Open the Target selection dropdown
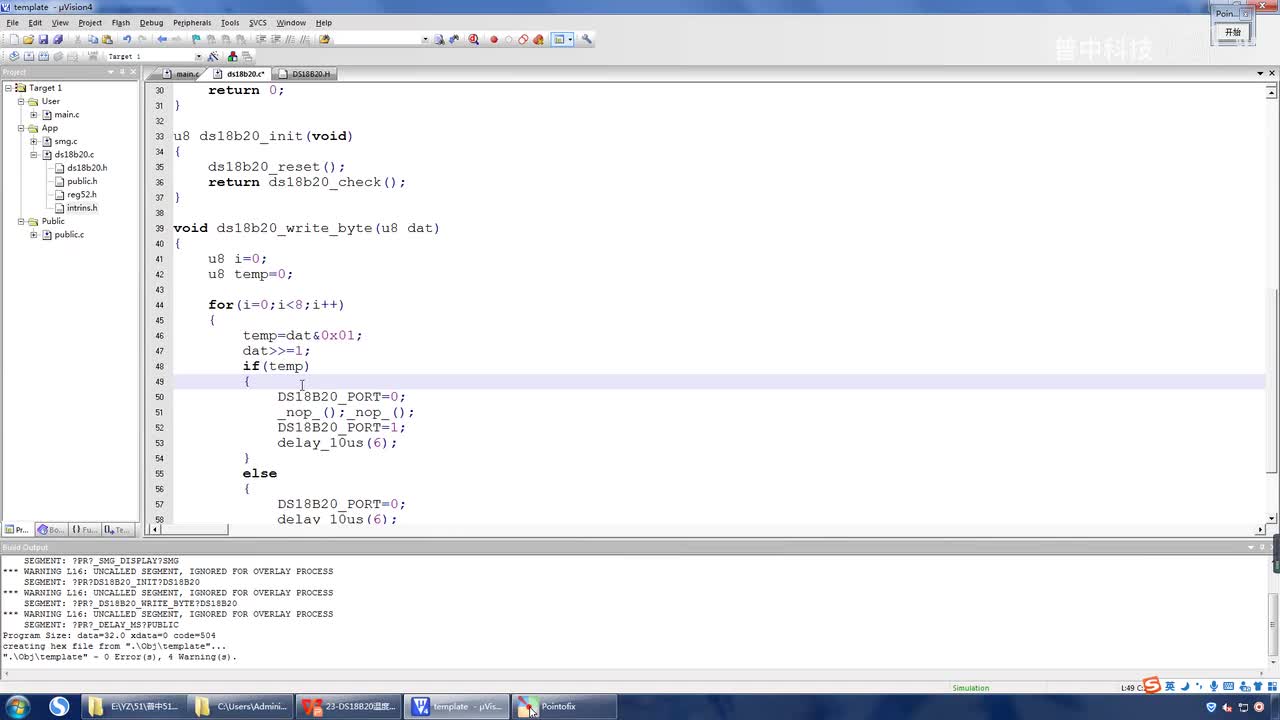This screenshot has height=720, width=1280. click(198, 56)
